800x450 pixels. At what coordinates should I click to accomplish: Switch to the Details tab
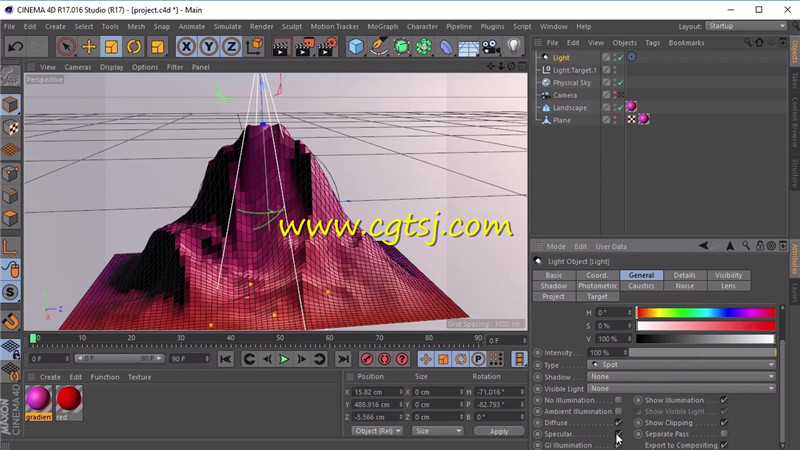684,275
